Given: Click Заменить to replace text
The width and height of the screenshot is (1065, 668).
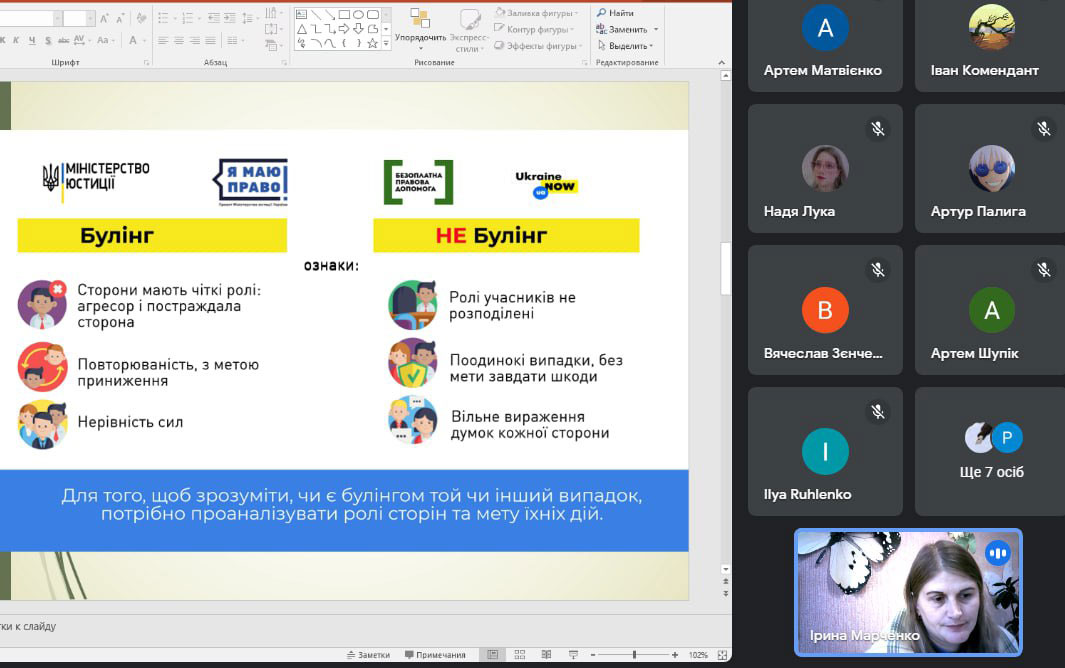Looking at the screenshot, I should point(626,29).
